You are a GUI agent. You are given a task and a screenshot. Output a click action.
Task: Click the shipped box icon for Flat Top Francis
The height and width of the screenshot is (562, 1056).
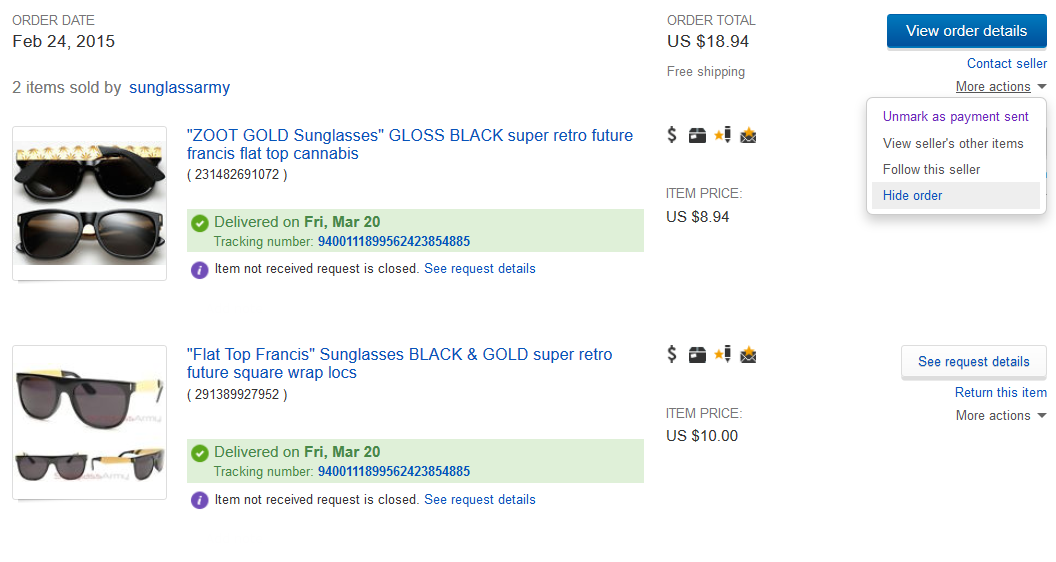pyautogui.click(x=697, y=354)
